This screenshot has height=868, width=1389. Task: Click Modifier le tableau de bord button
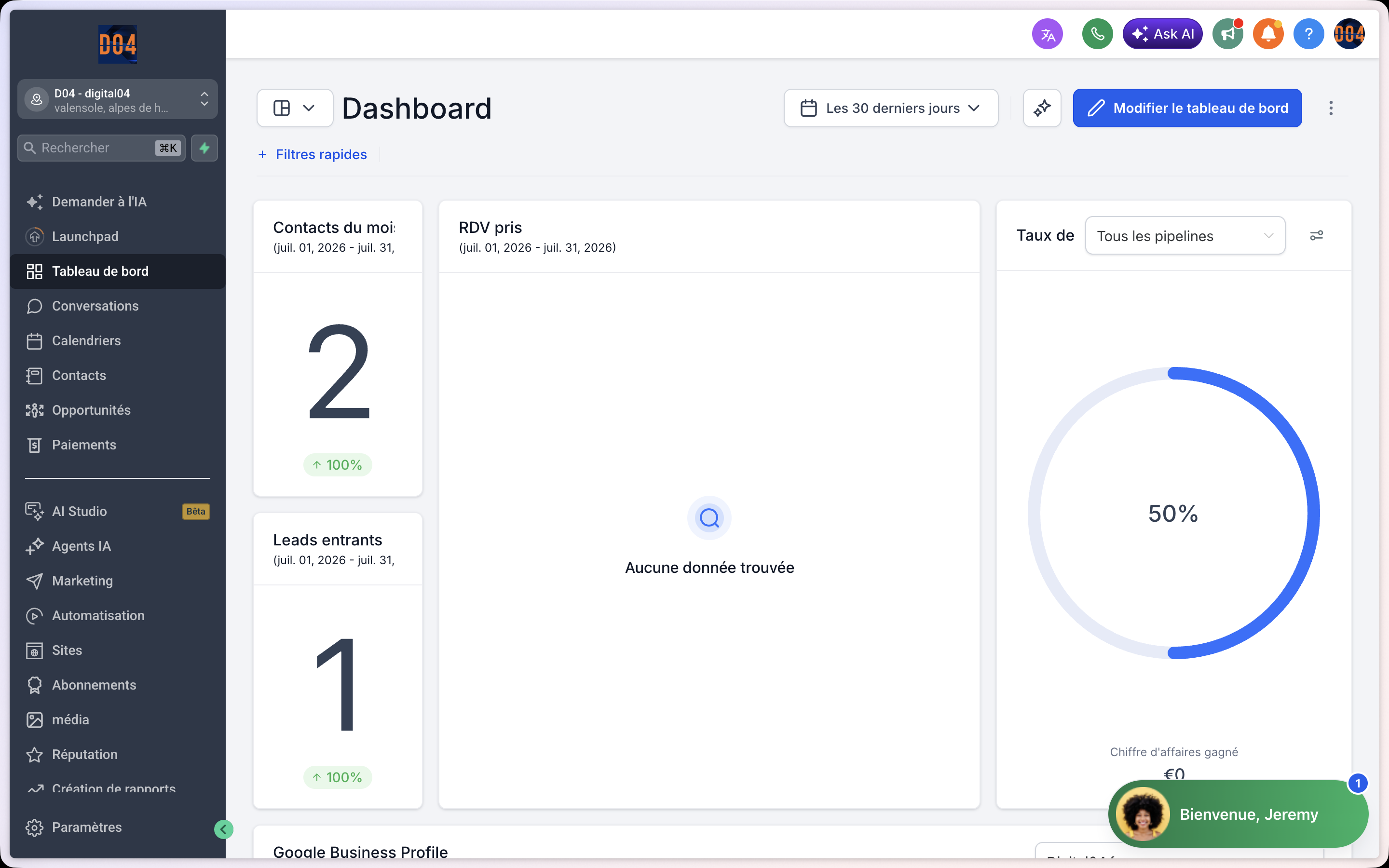click(x=1187, y=108)
